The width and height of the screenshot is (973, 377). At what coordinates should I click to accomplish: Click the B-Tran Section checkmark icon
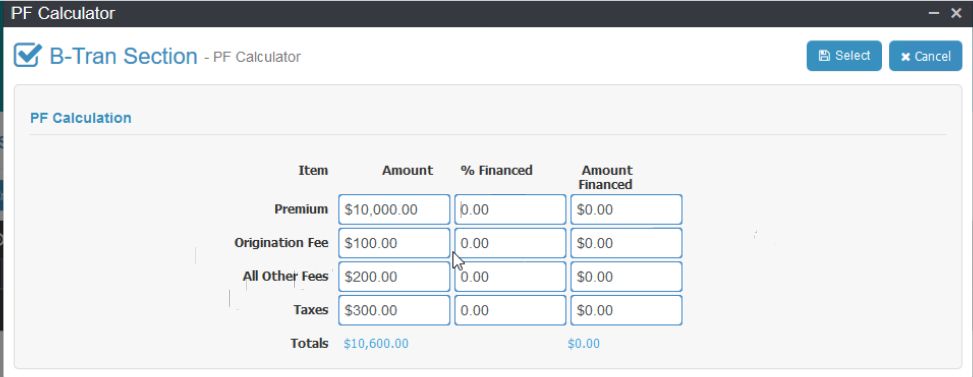click(x=28, y=56)
